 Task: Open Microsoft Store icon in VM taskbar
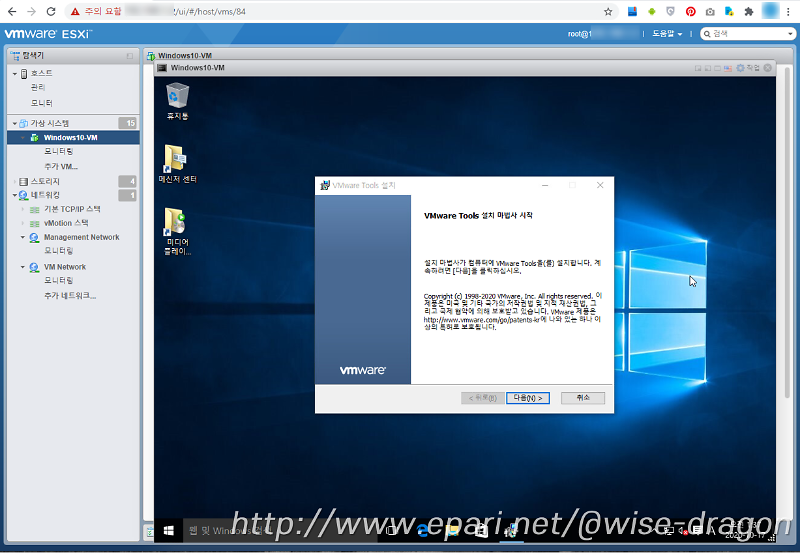481,531
